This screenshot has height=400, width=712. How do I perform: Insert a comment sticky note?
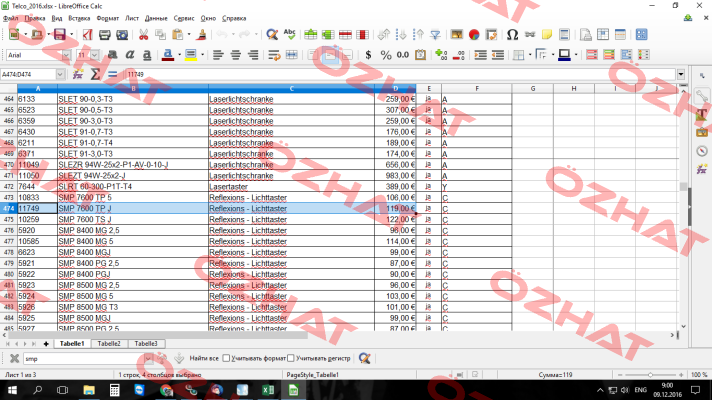coord(547,35)
